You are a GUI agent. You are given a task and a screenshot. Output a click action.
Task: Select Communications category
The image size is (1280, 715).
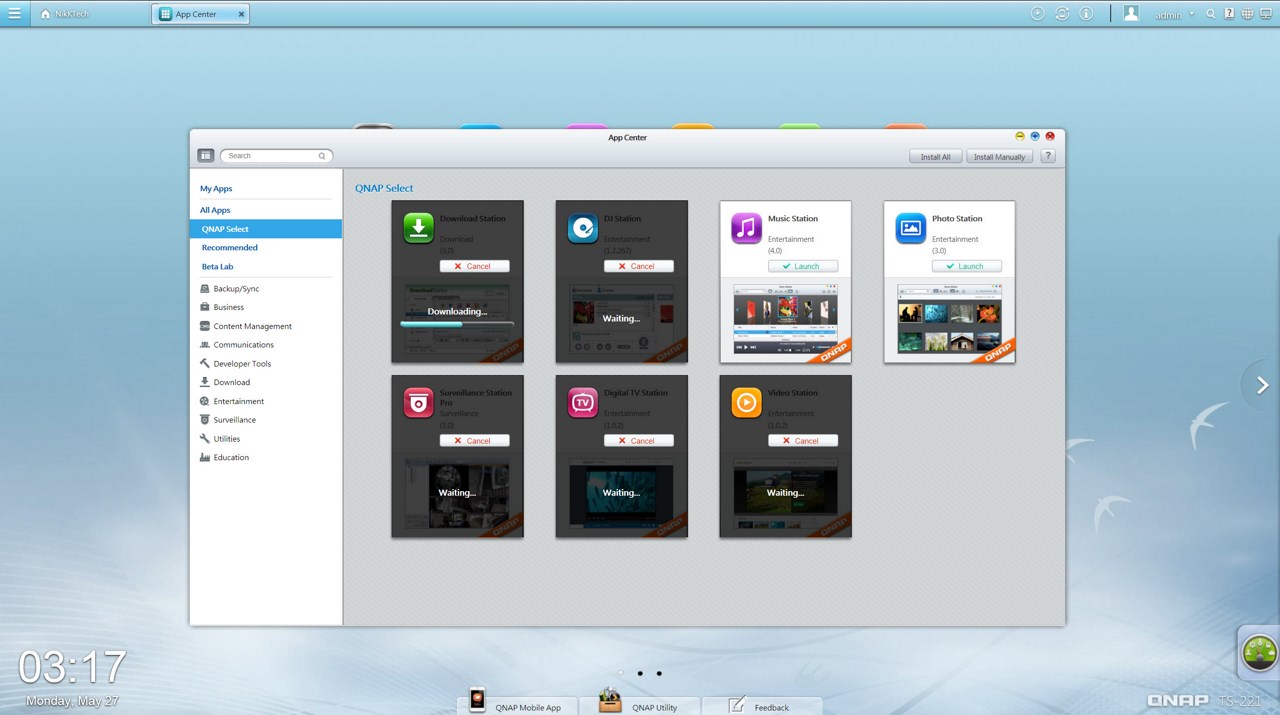click(243, 344)
